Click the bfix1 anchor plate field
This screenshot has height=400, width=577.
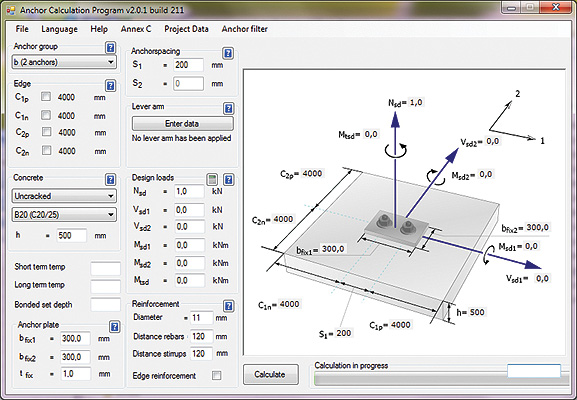pos(75,339)
